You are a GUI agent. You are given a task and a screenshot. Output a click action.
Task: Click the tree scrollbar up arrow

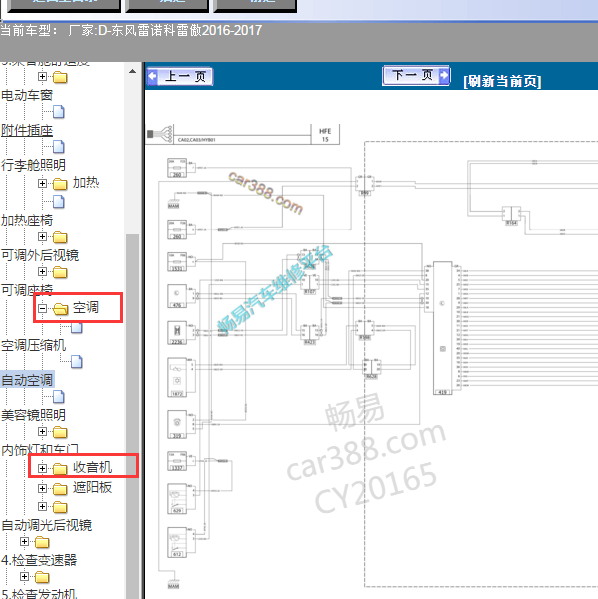[133, 71]
